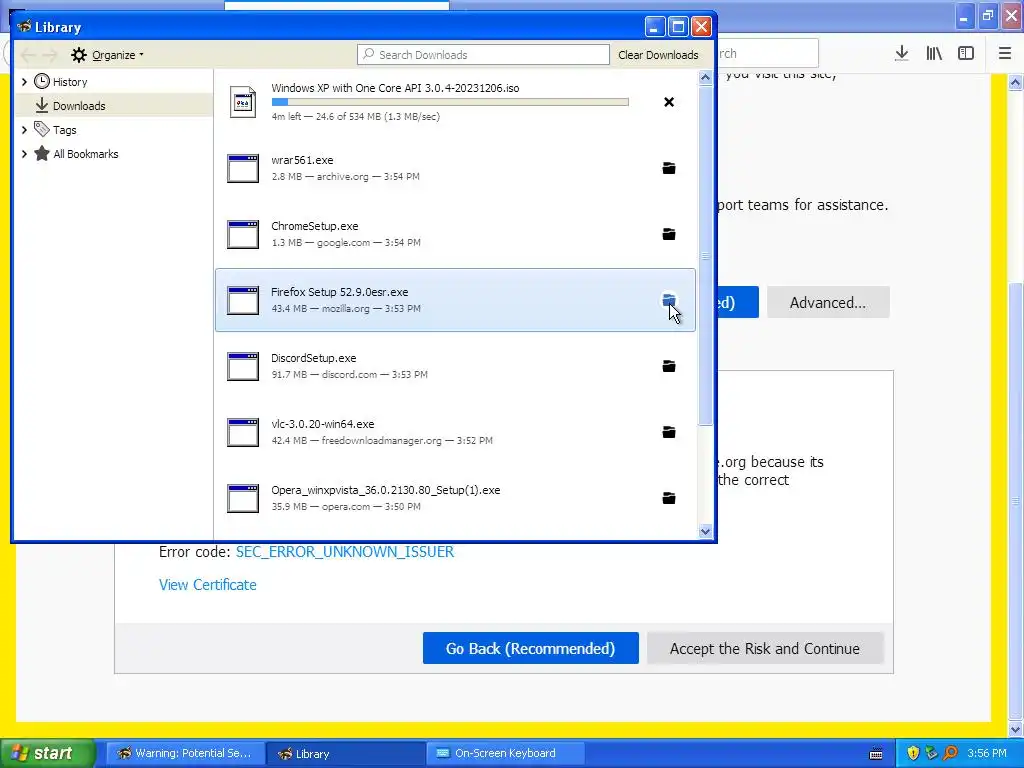Click the Opera setup file icon

(243, 498)
